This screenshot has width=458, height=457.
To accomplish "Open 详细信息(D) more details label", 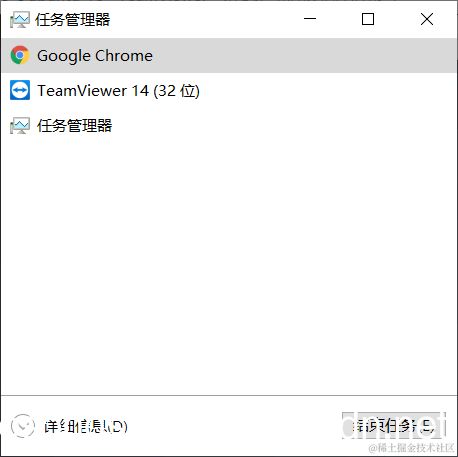I will [86, 426].
